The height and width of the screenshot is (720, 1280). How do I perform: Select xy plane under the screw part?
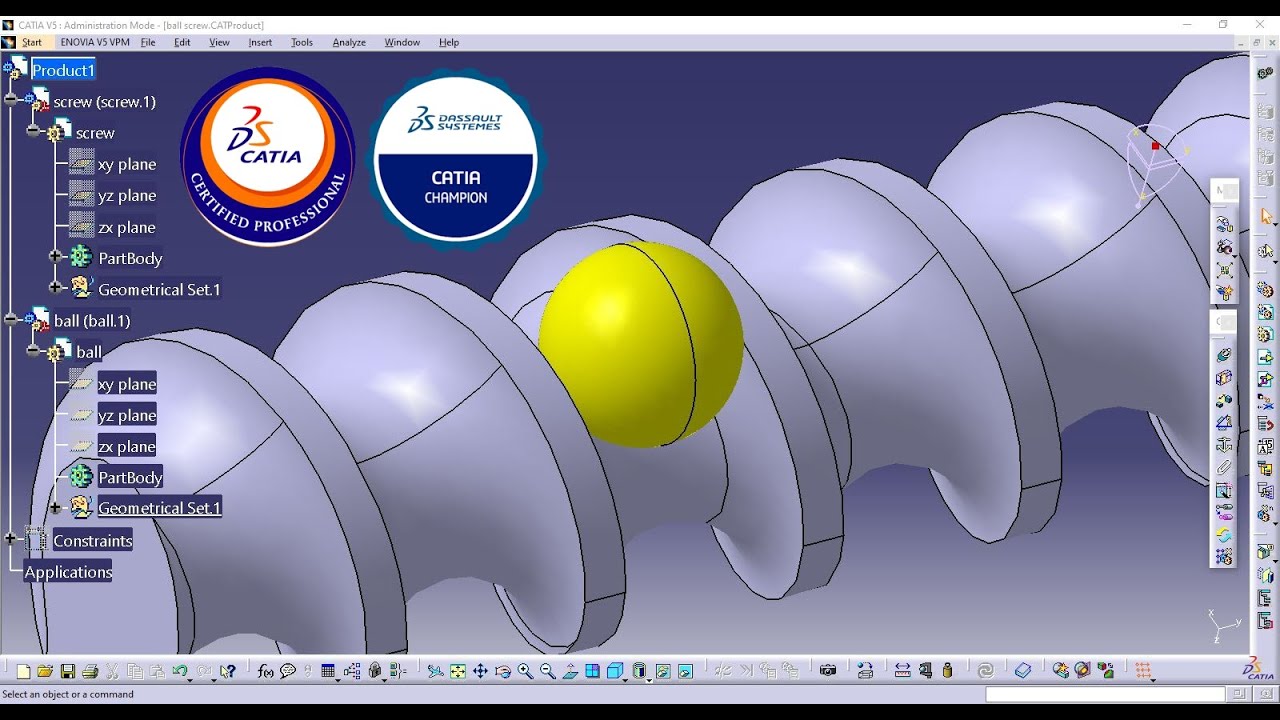(x=127, y=164)
